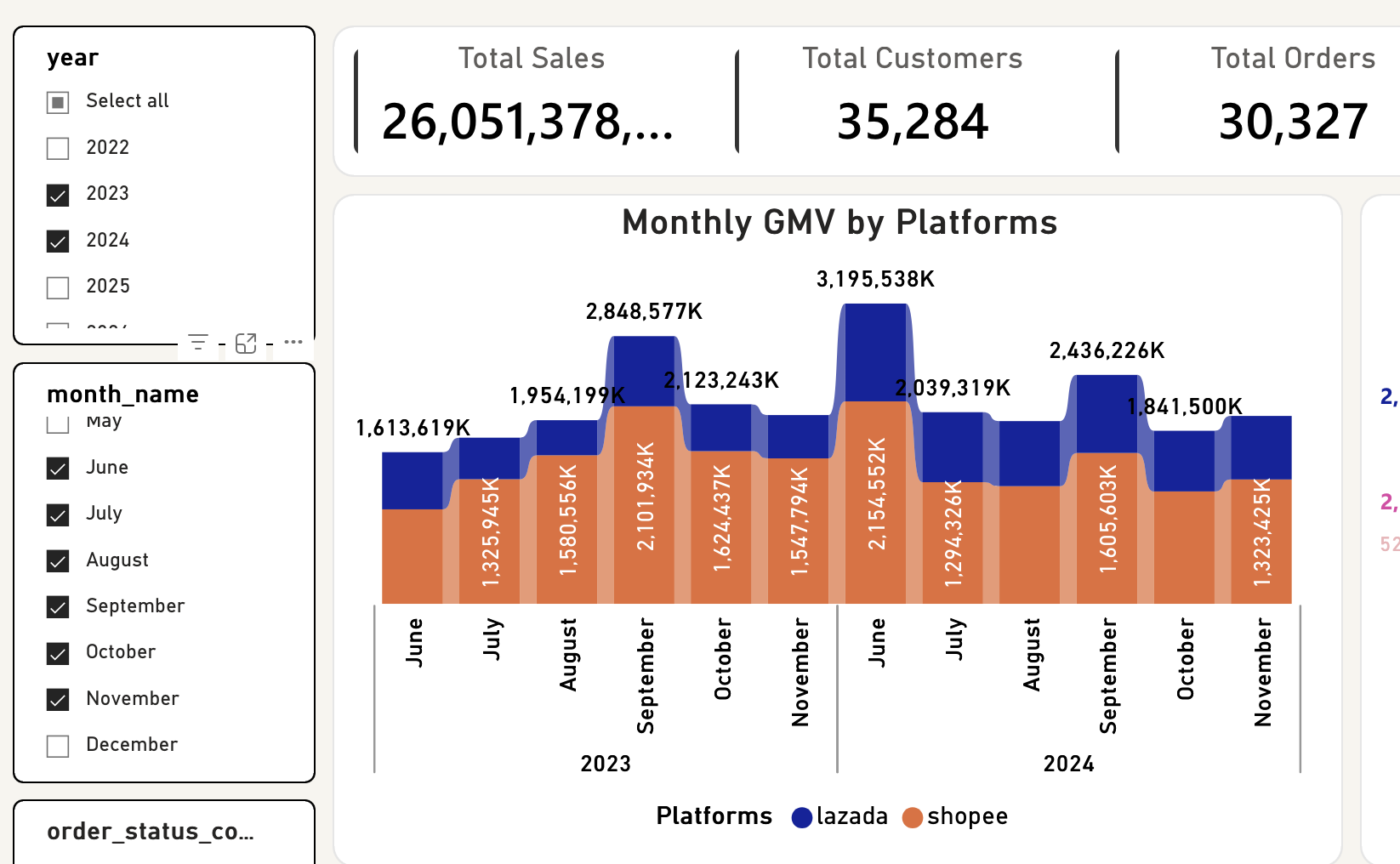Viewport: 1400px width, 864px height.
Task: Enable the 2025 year filter
Action: pyautogui.click(x=57, y=287)
